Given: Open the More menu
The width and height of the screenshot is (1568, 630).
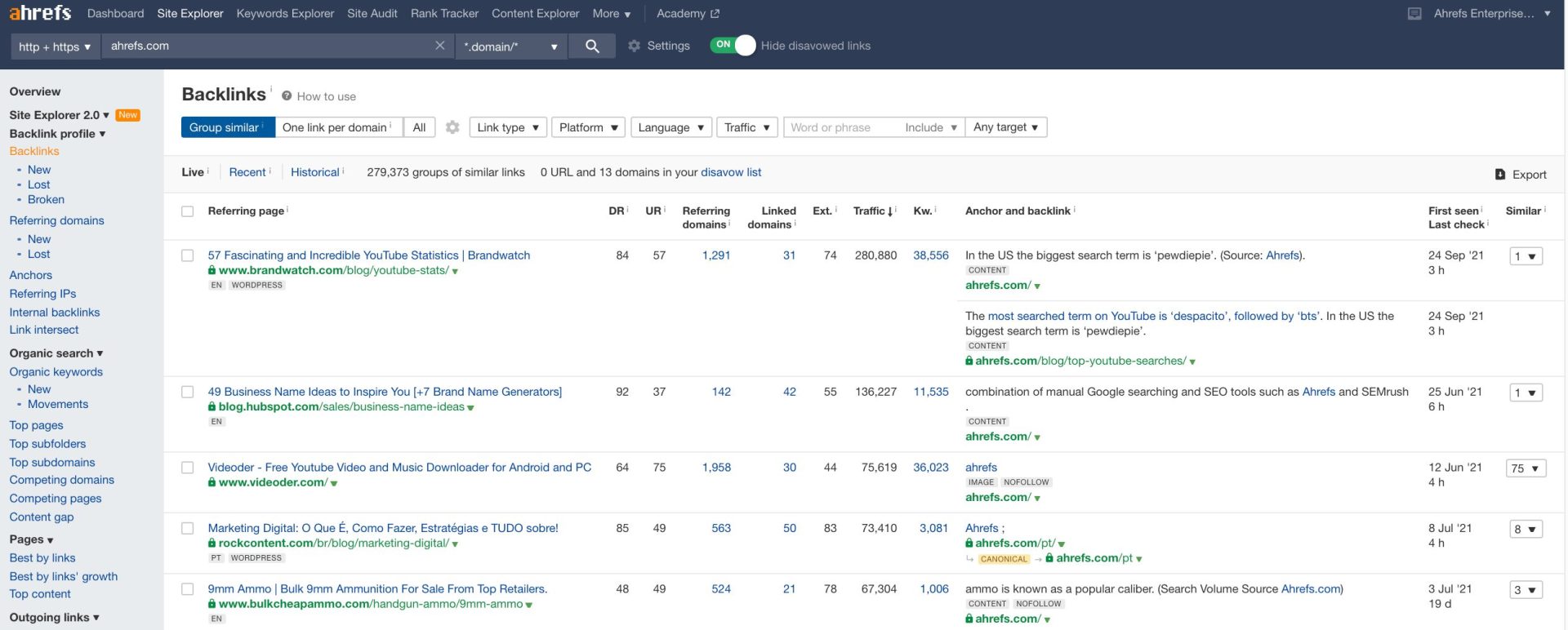Looking at the screenshot, I should (x=612, y=14).
